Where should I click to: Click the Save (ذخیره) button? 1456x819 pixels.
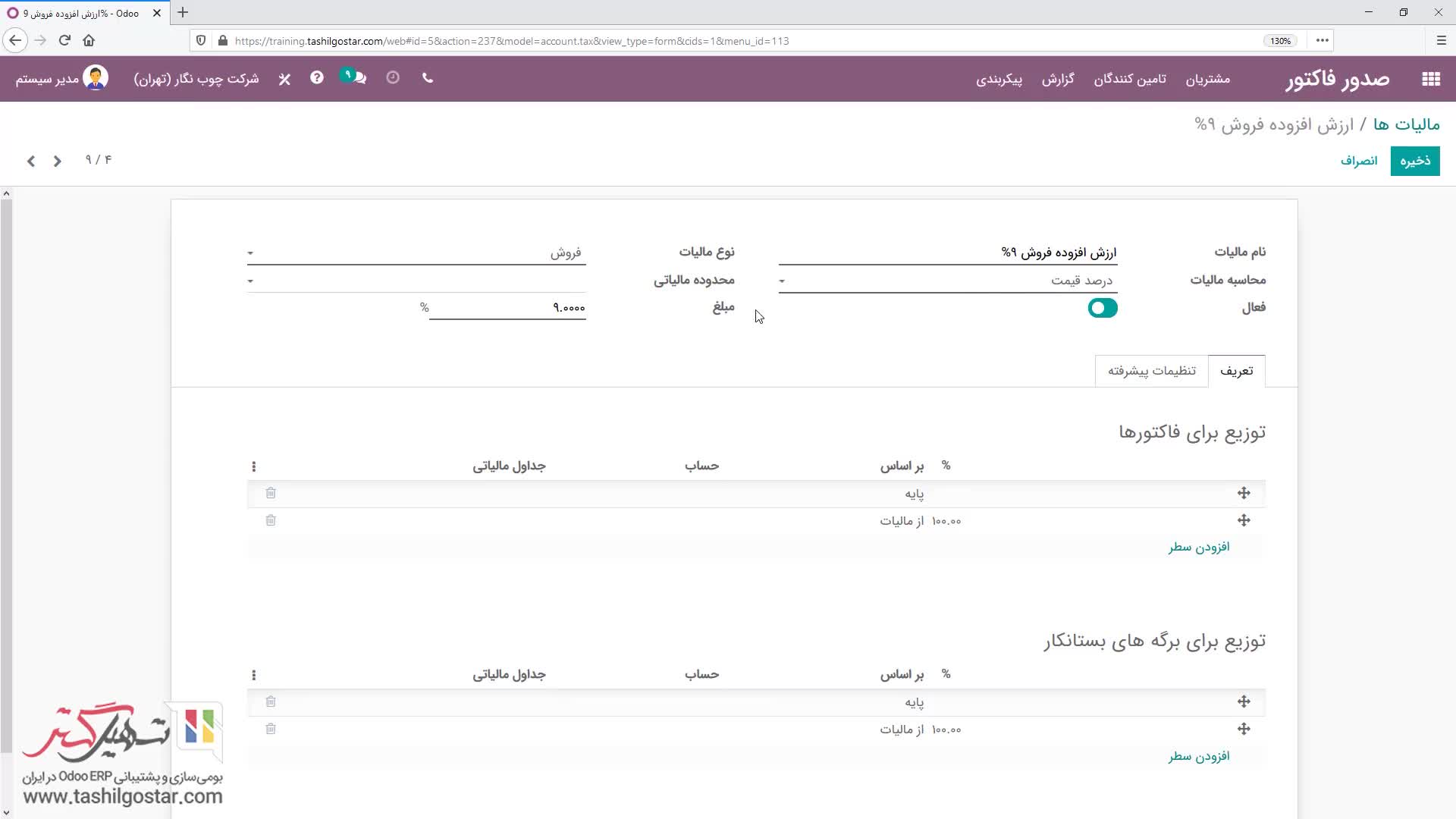coord(1414,161)
